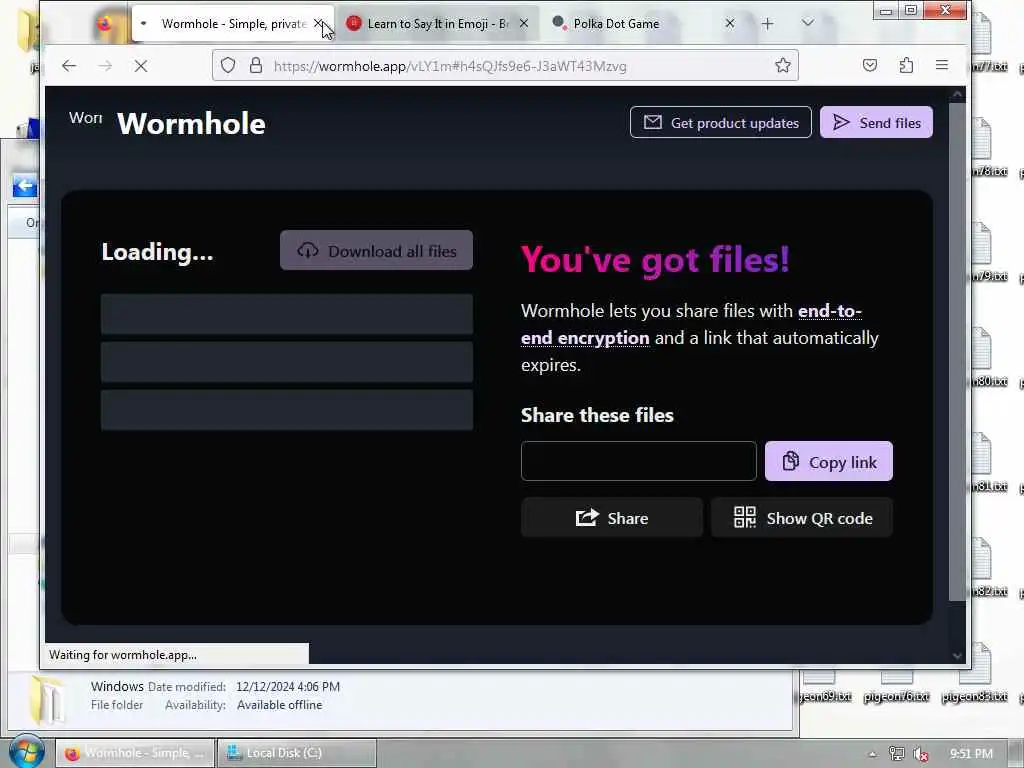Image resolution: width=1024 pixels, height=768 pixels.
Task: Open the tracking protection shield icon
Action: coord(228,65)
